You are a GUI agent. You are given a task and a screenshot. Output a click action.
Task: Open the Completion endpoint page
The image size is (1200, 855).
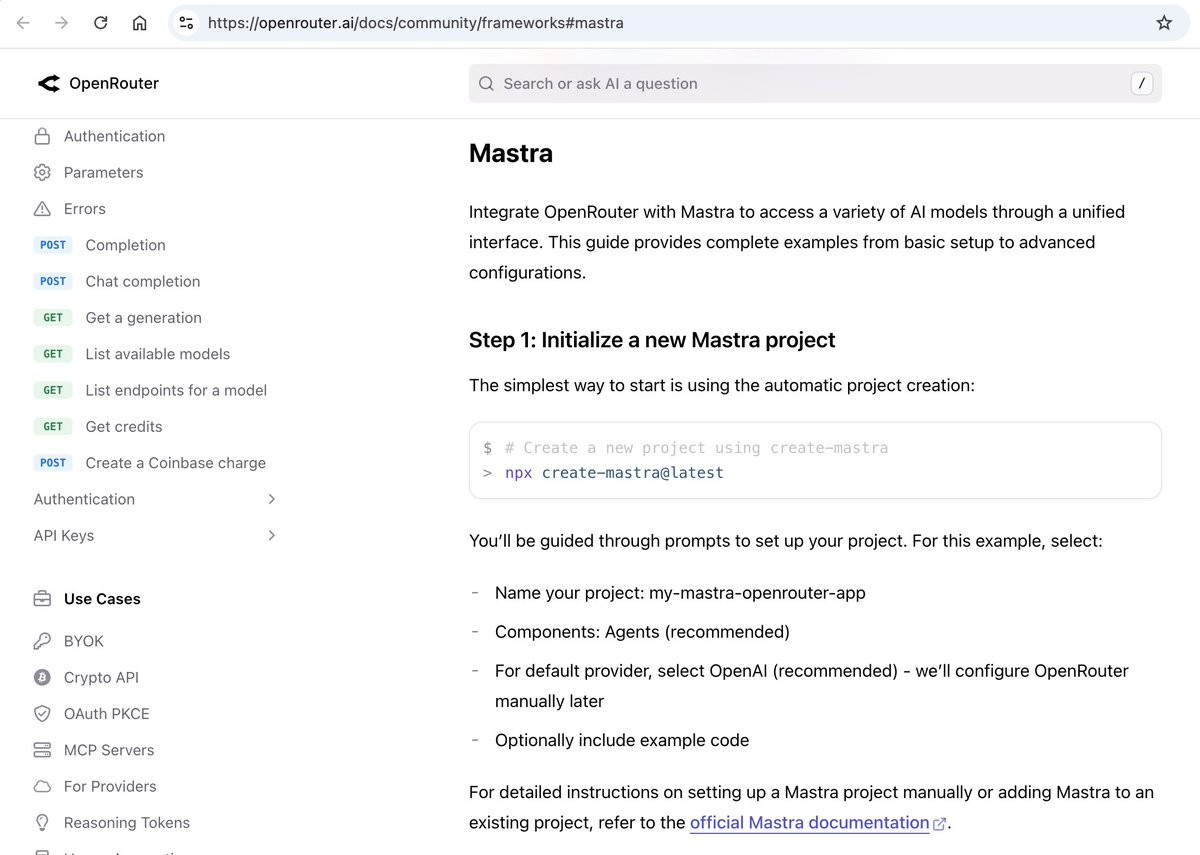(125, 245)
